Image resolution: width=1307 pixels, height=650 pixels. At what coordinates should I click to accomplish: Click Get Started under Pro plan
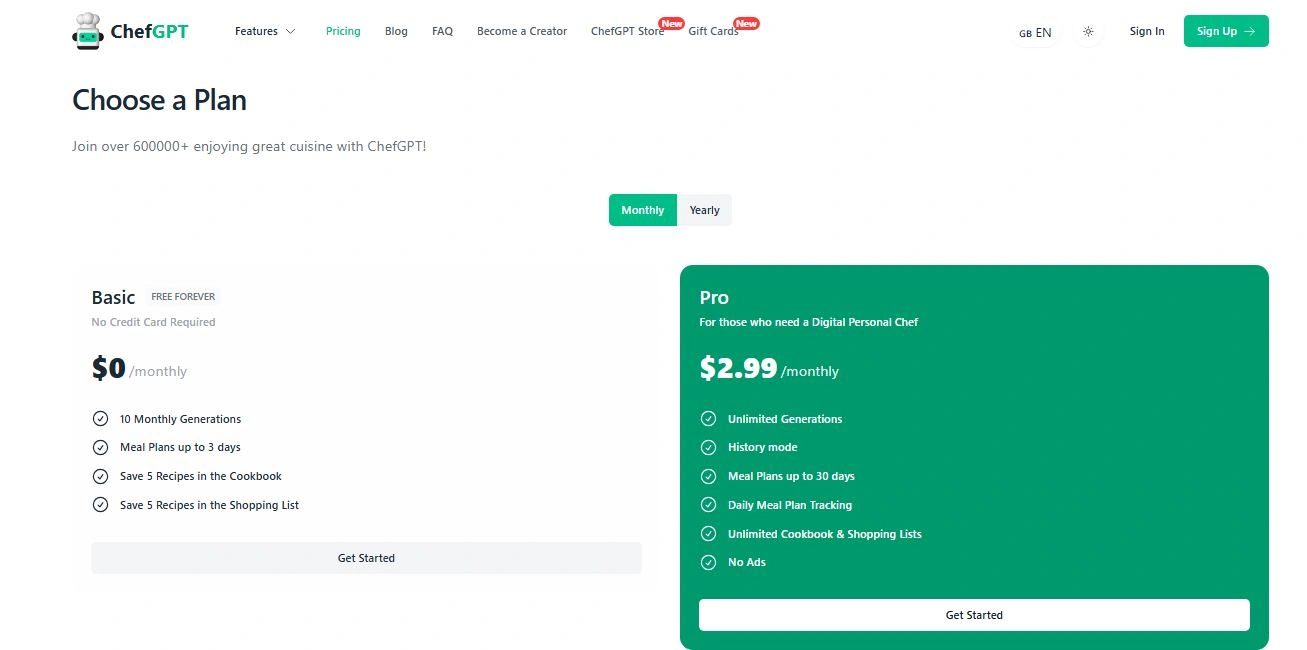[974, 615]
